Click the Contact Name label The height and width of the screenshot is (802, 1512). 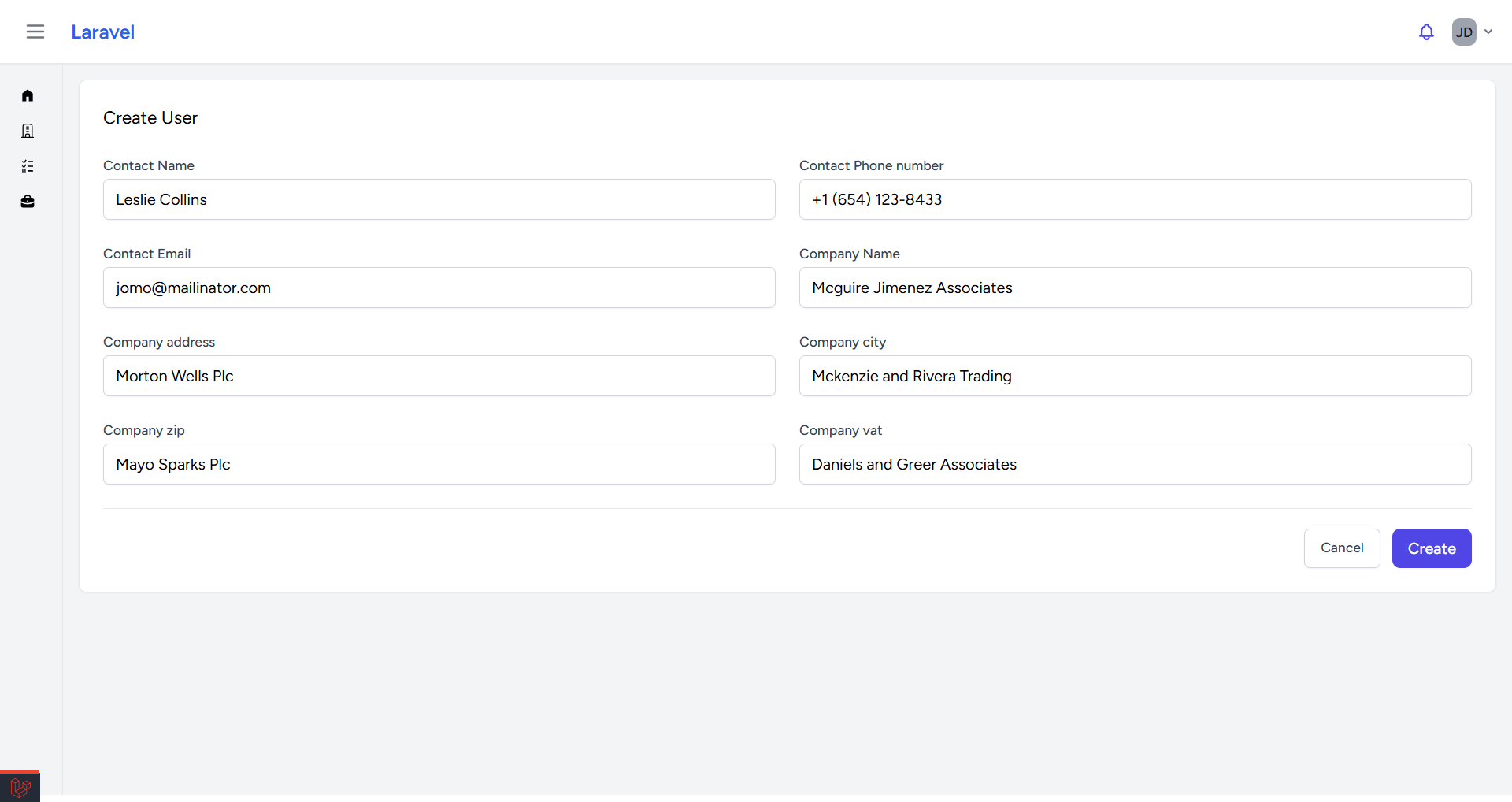(x=149, y=165)
